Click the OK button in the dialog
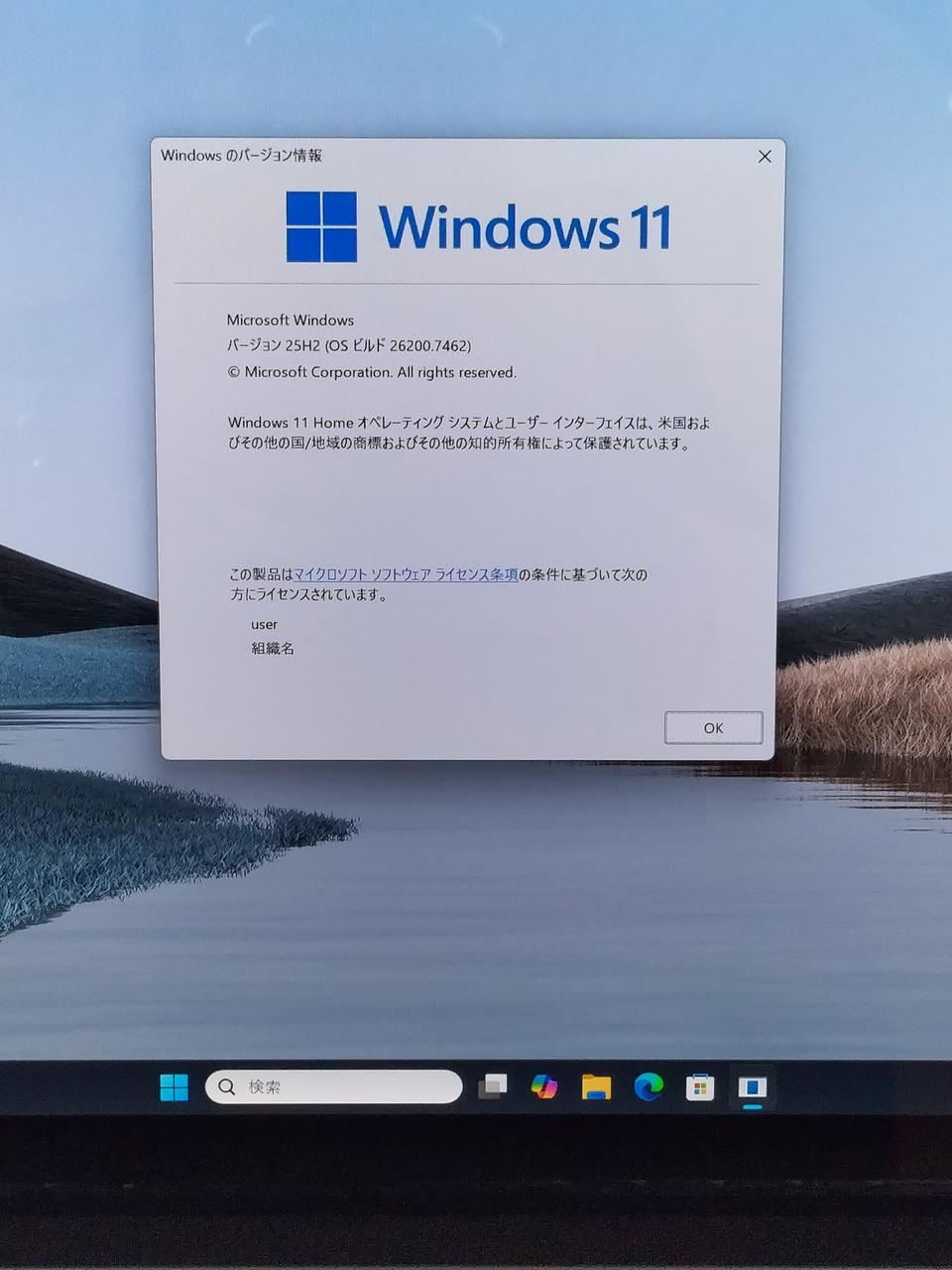952x1270 pixels. click(x=713, y=727)
